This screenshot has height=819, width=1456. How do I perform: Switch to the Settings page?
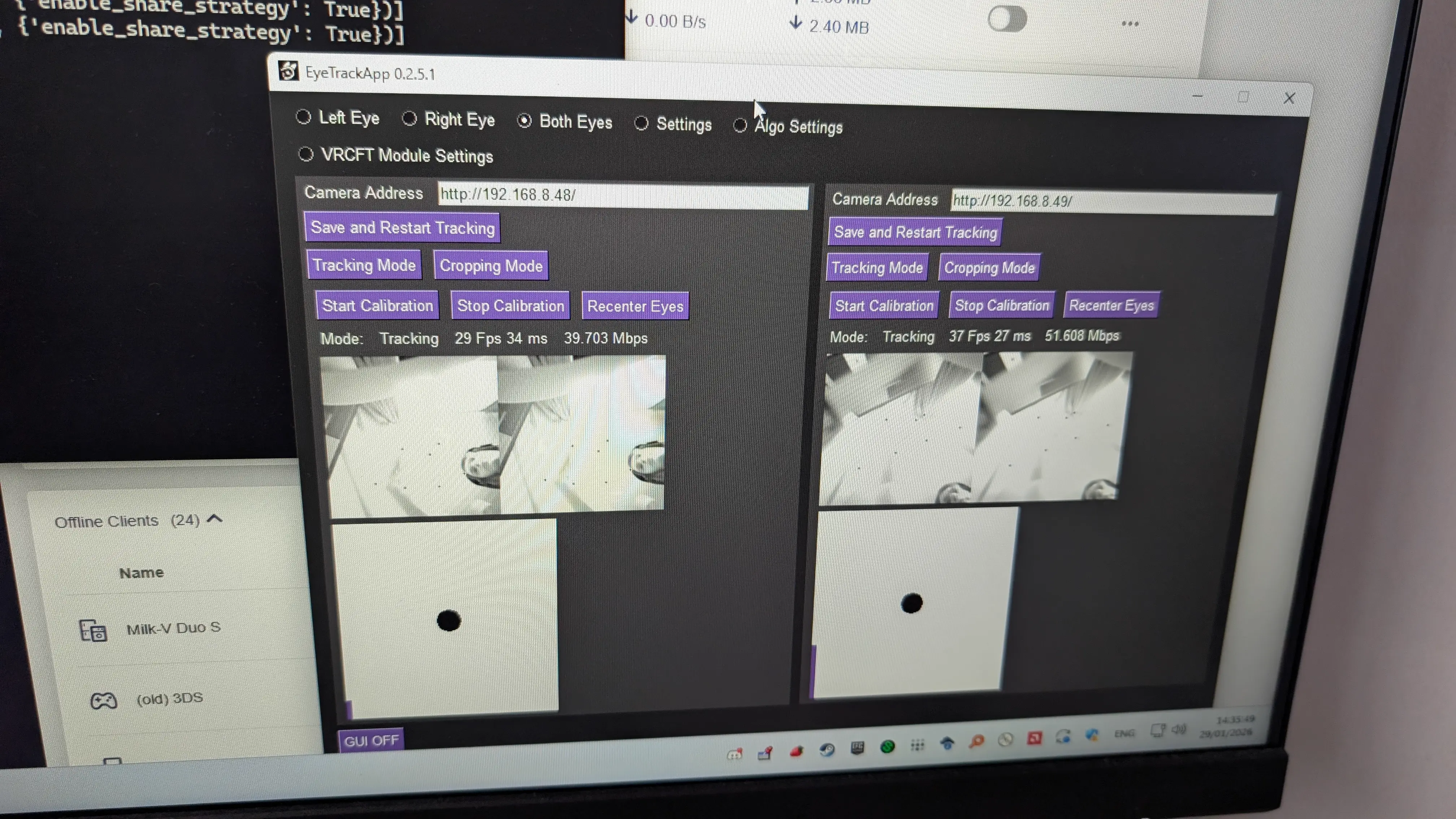(x=641, y=123)
